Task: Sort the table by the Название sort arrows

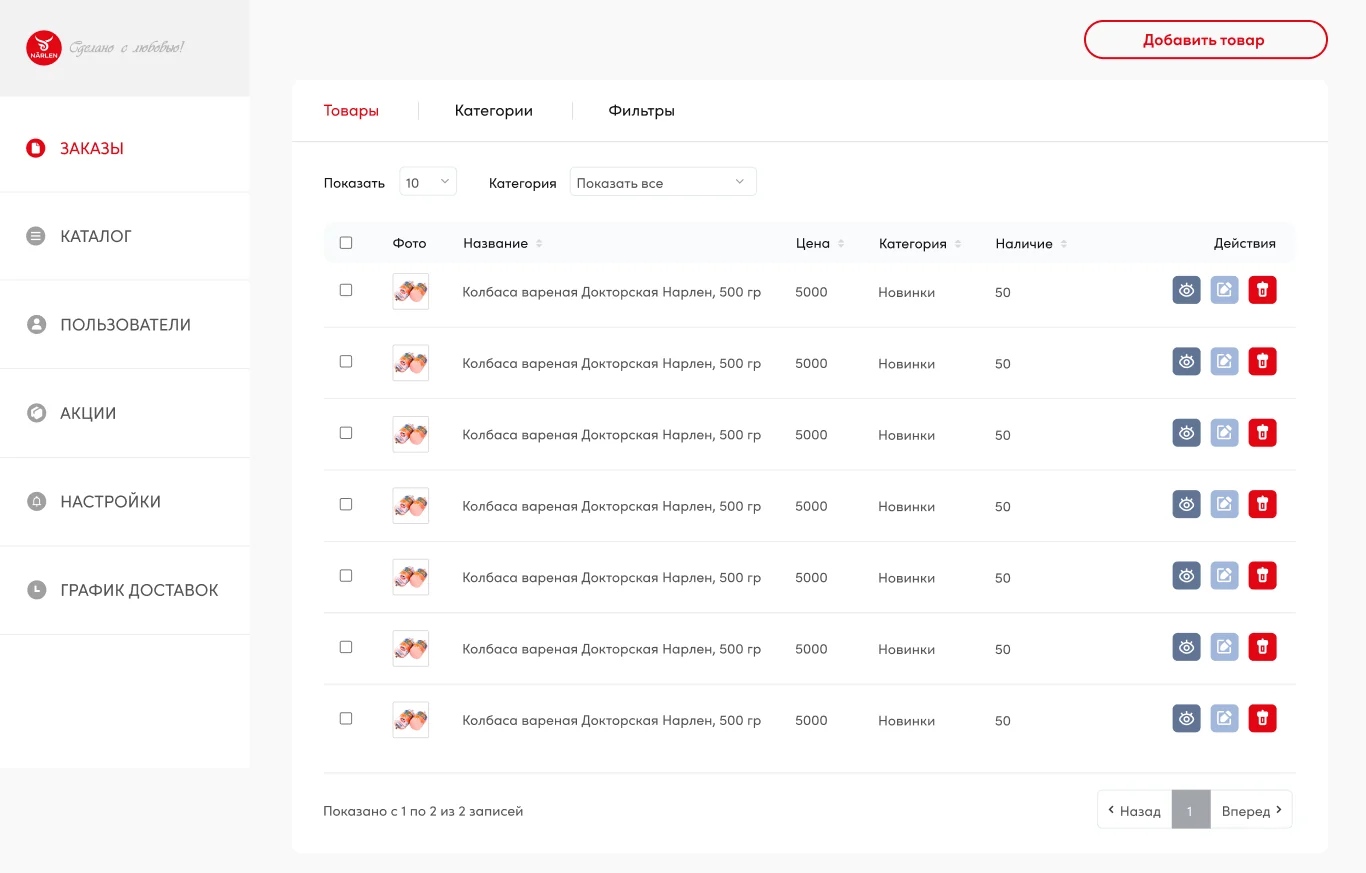Action: (539, 244)
